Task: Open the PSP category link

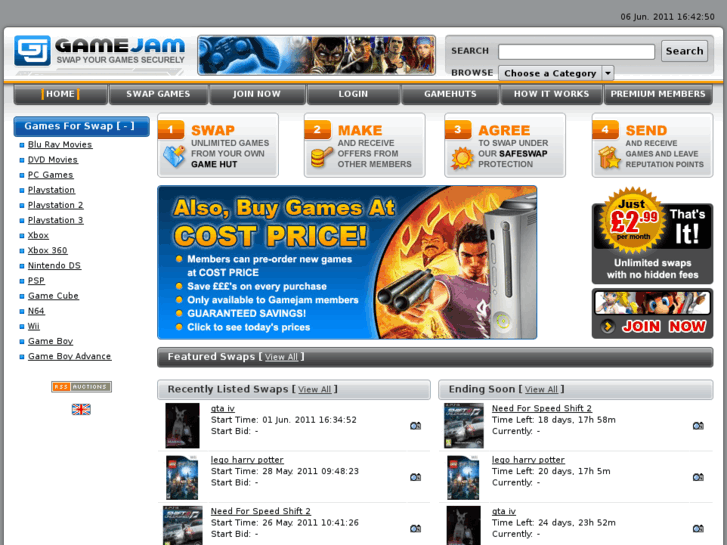Action: point(36,281)
